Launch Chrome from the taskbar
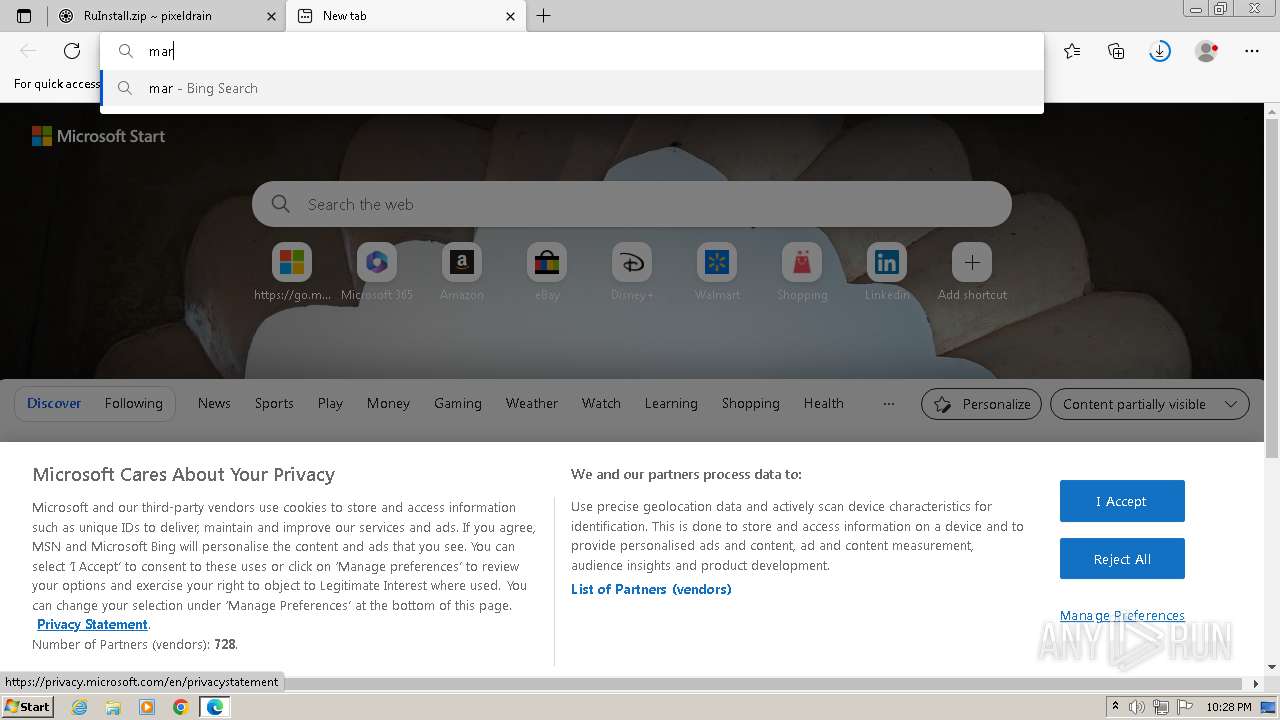This screenshot has height=720, width=1280. pyautogui.click(x=180, y=707)
